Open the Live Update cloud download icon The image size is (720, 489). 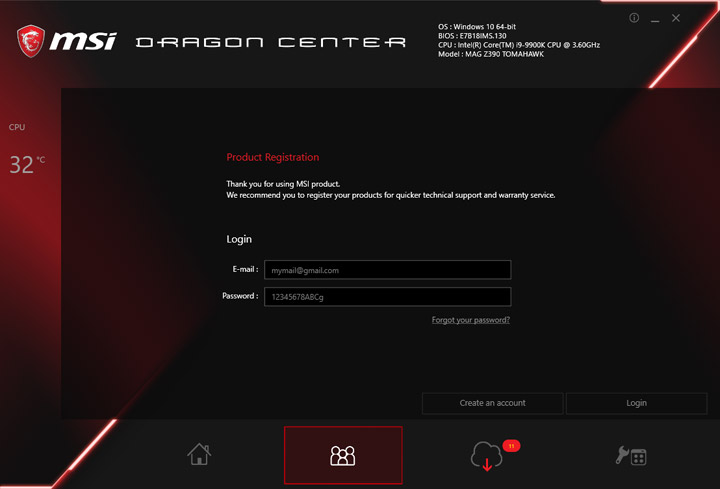487,456
